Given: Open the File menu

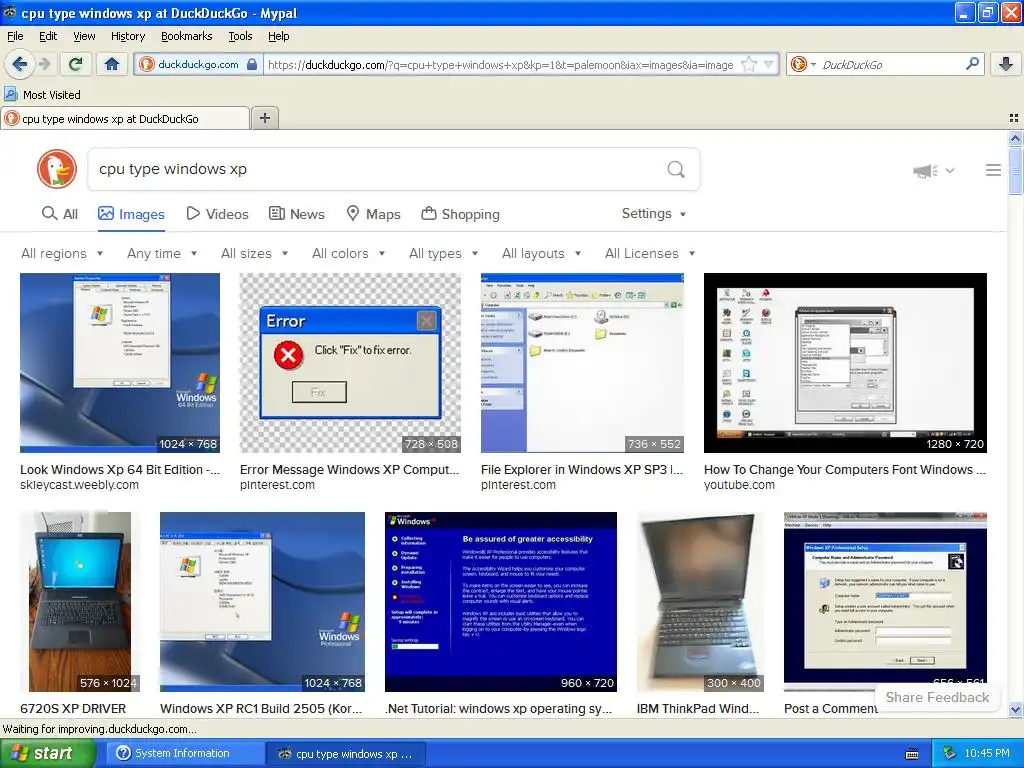Looking at the screenshot, I should 15,36.
